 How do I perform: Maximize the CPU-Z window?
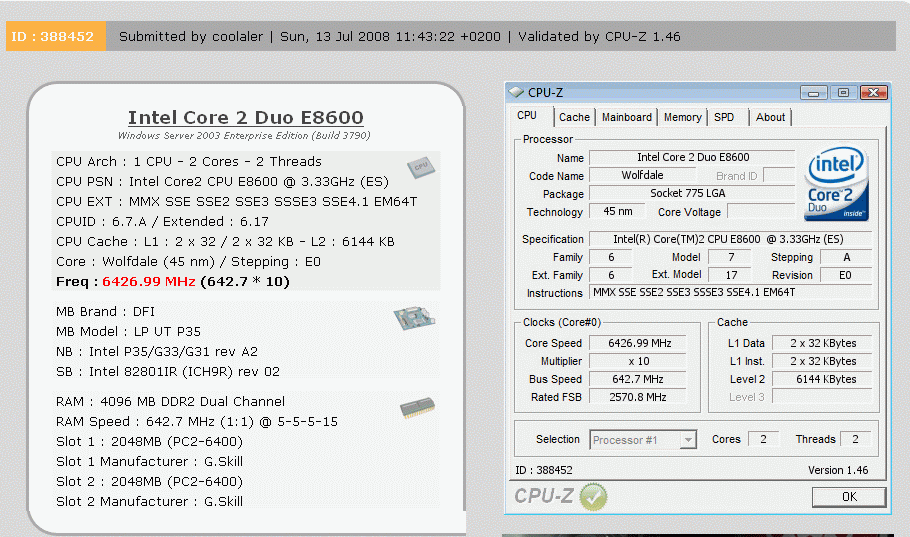pyautogui.click(x=842, y=93)
